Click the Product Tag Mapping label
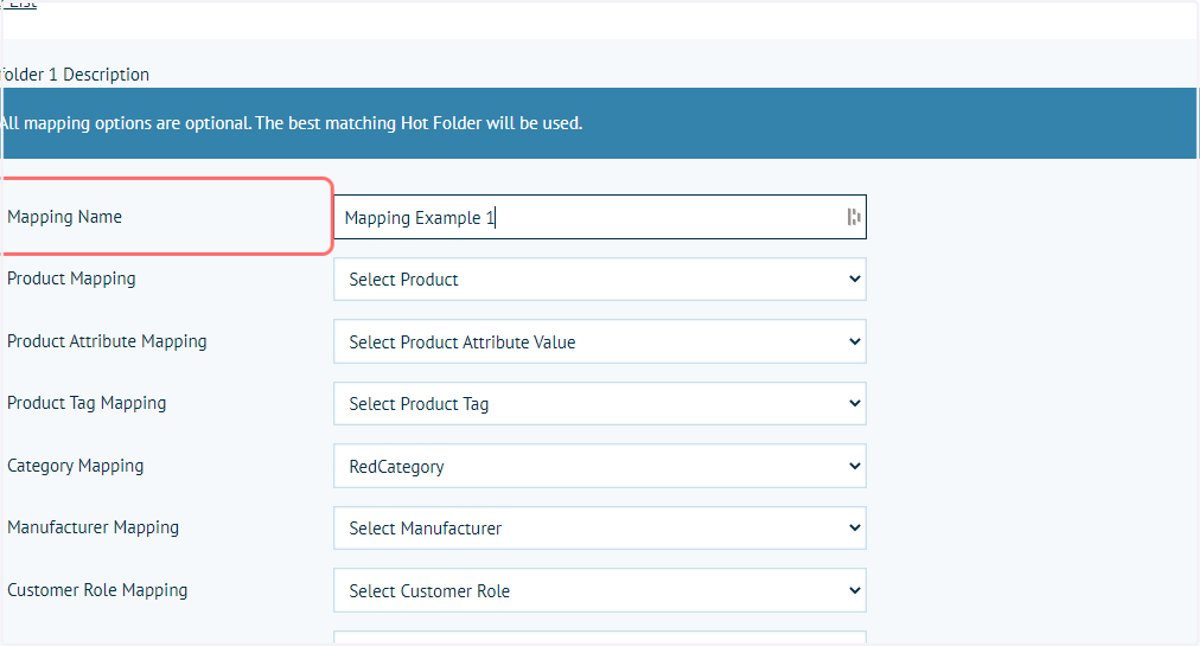This screenshot has height=646, width=1200. (x=87, y=403)
